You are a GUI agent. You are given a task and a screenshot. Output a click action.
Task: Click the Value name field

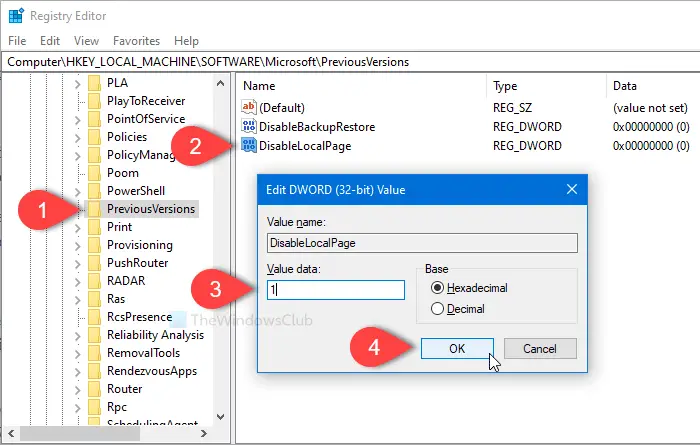point(422,243)
